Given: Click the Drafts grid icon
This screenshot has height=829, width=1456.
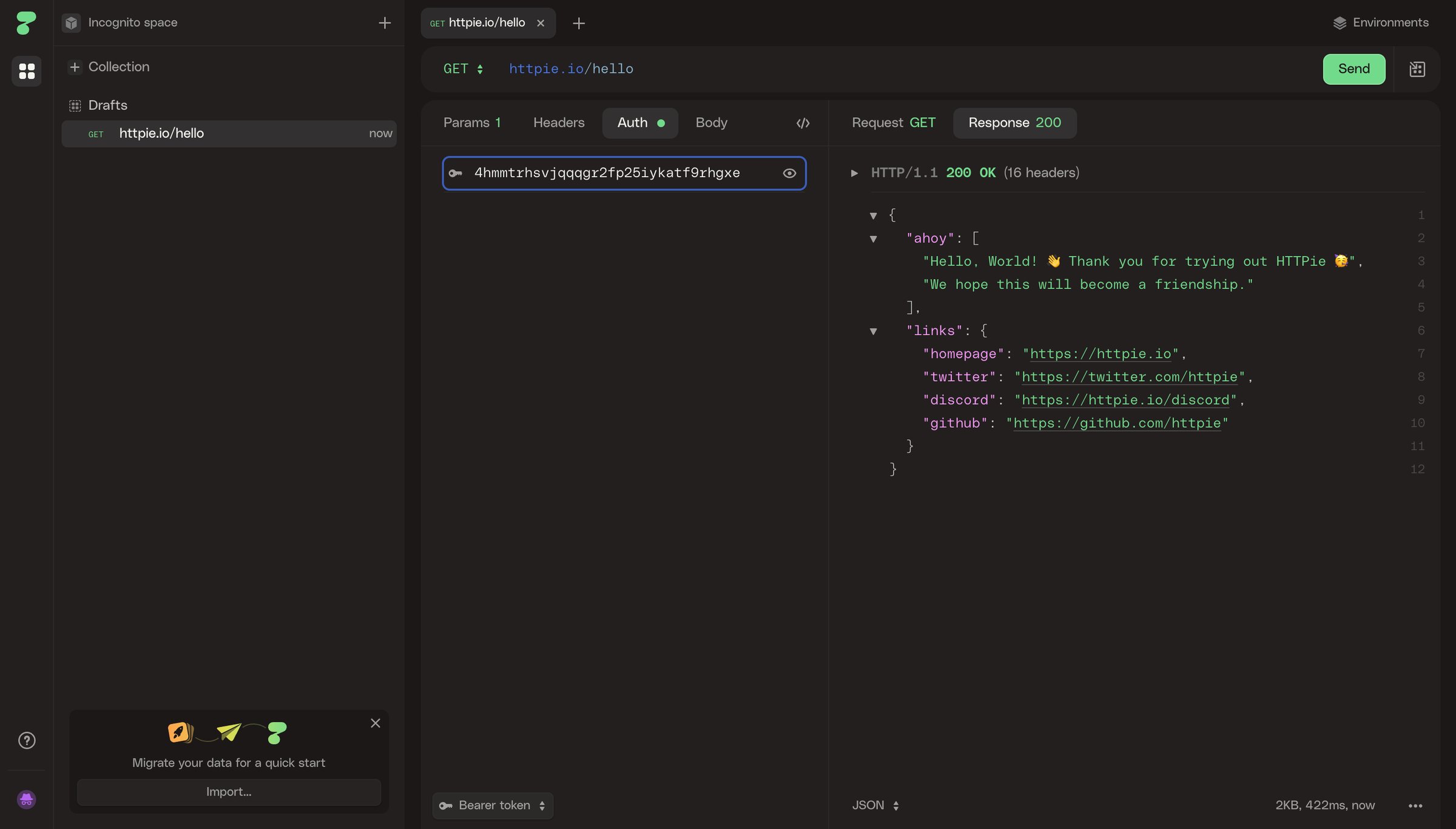Looking at the screenshot, I should 75,106.
